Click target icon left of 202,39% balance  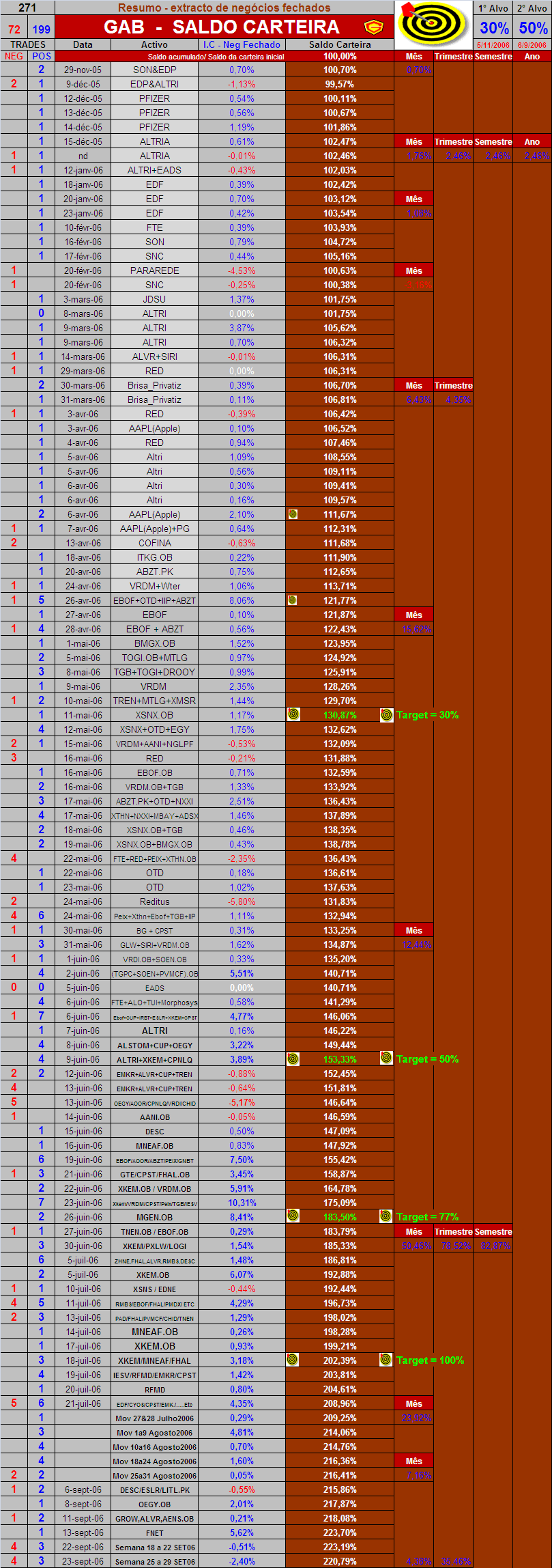[x=292, y=1360]
